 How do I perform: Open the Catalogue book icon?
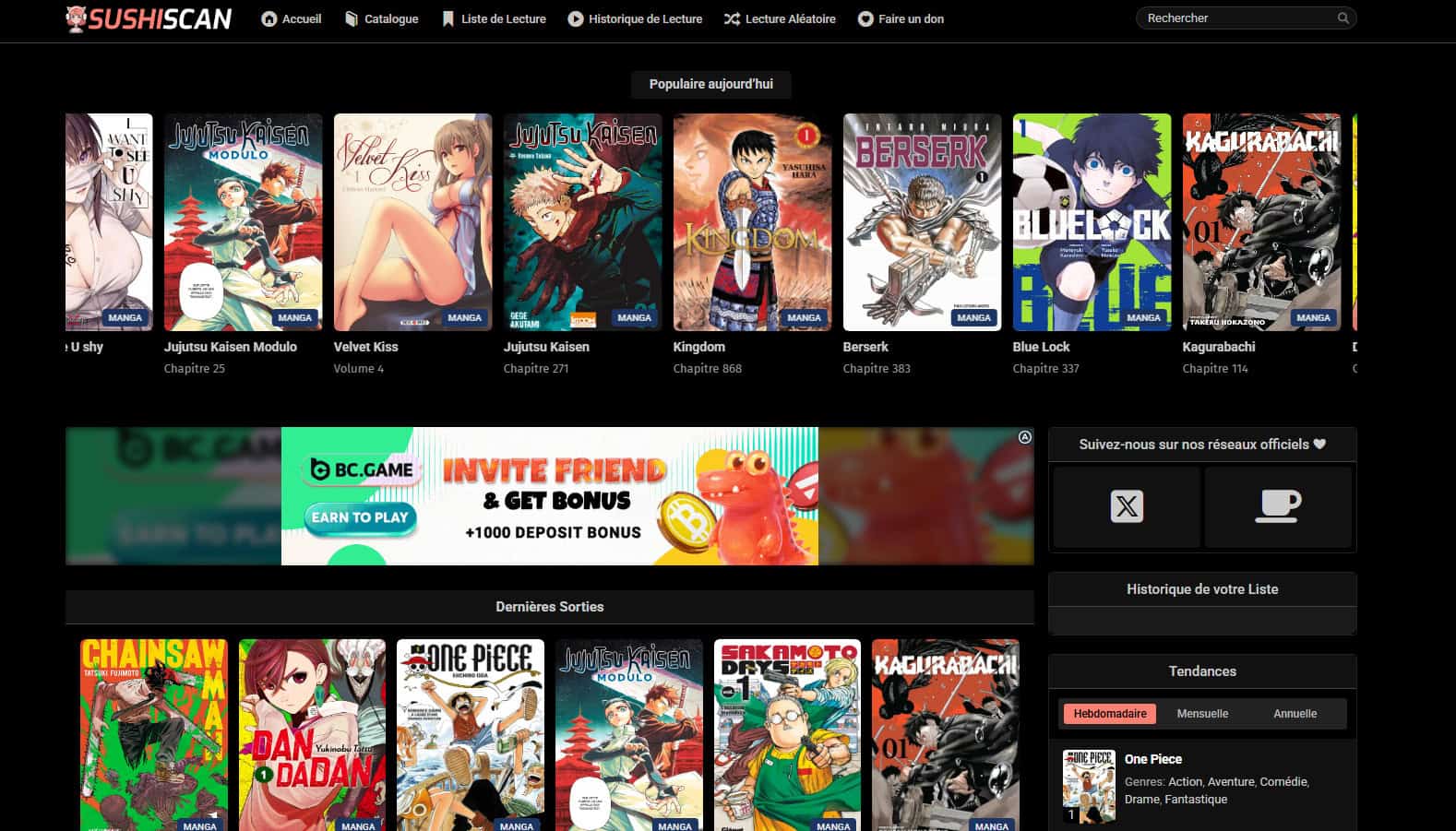point(352,19)
